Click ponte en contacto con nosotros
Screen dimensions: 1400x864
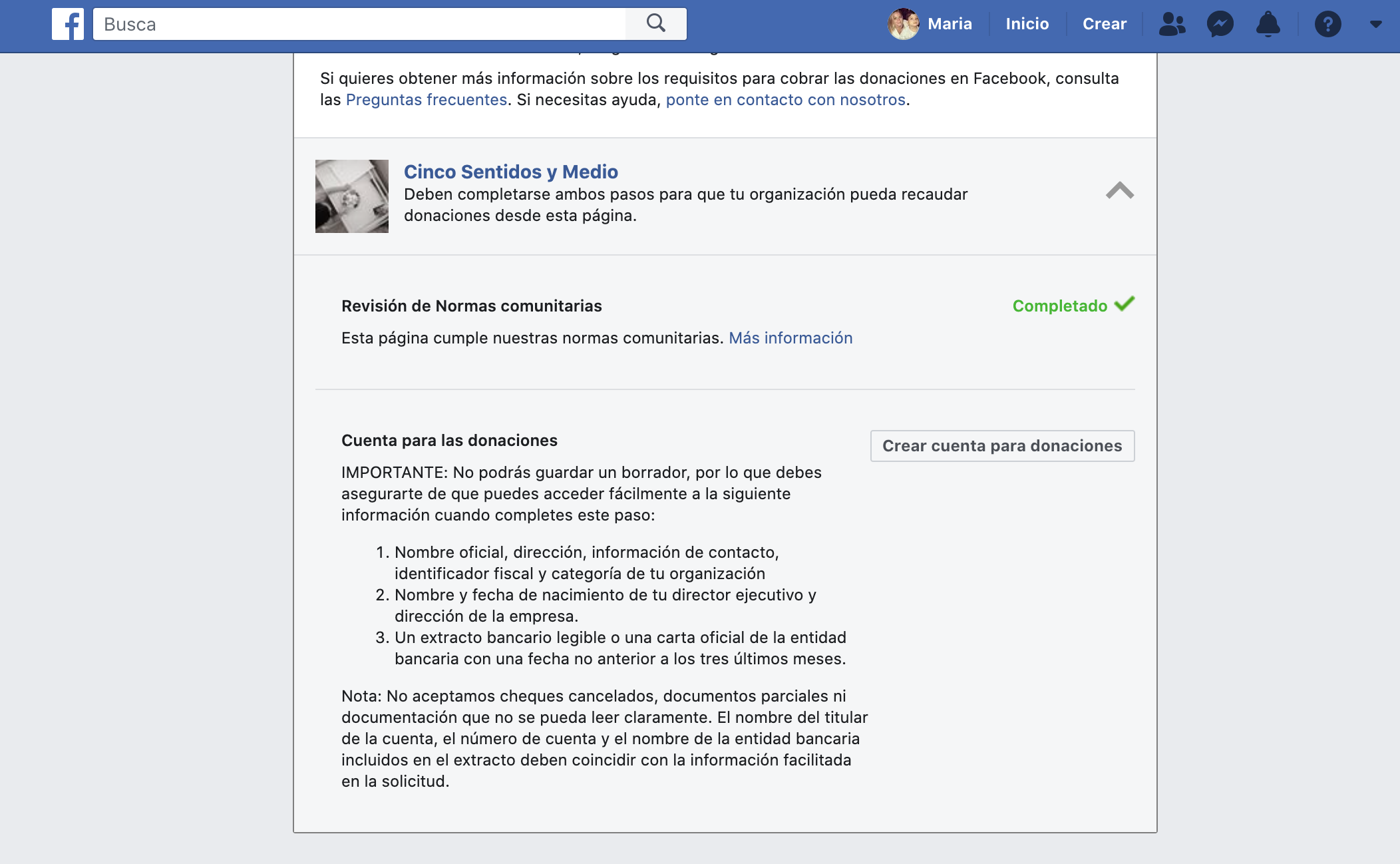[786, 100]
